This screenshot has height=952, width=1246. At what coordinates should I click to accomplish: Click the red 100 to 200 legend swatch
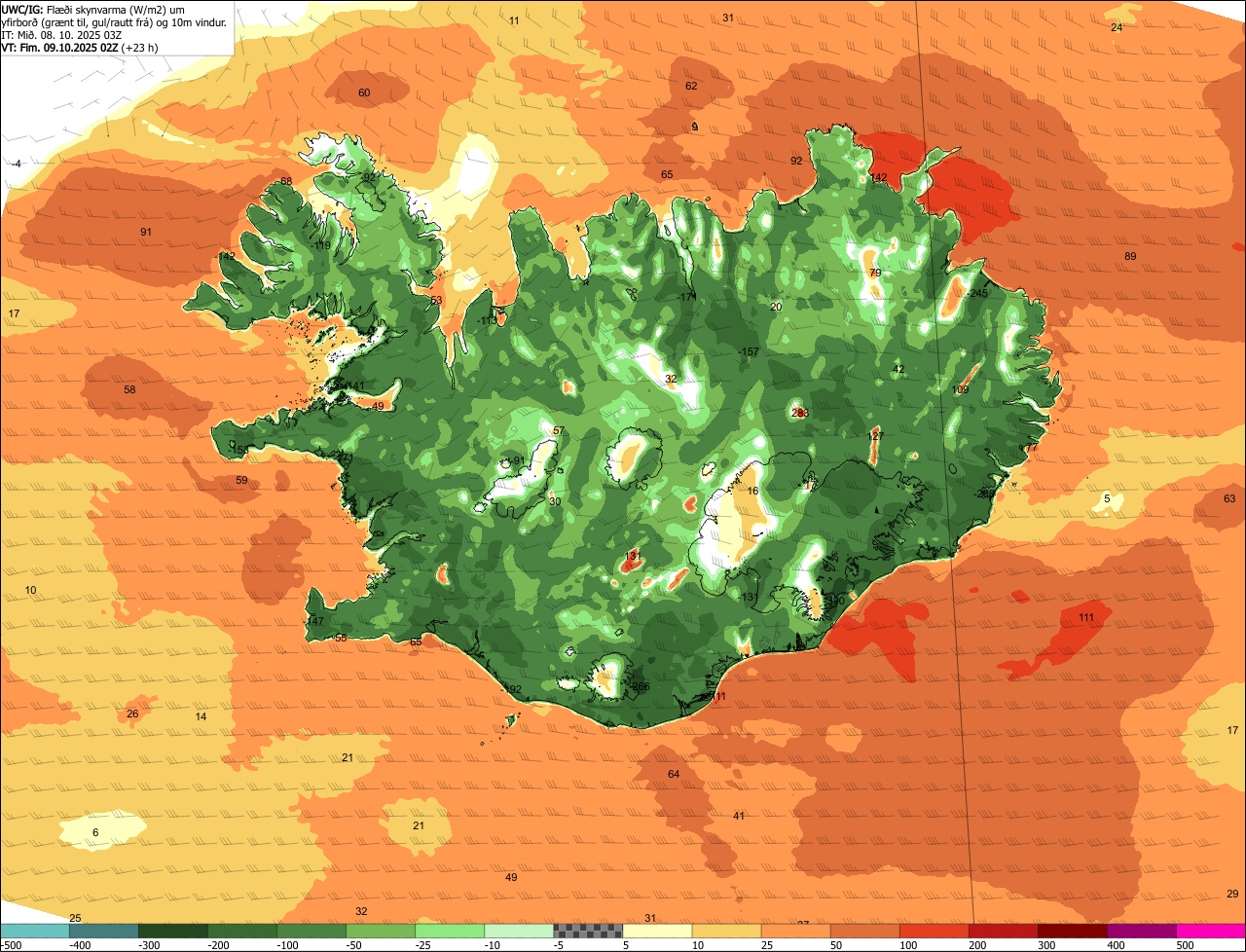coord(933,931)
